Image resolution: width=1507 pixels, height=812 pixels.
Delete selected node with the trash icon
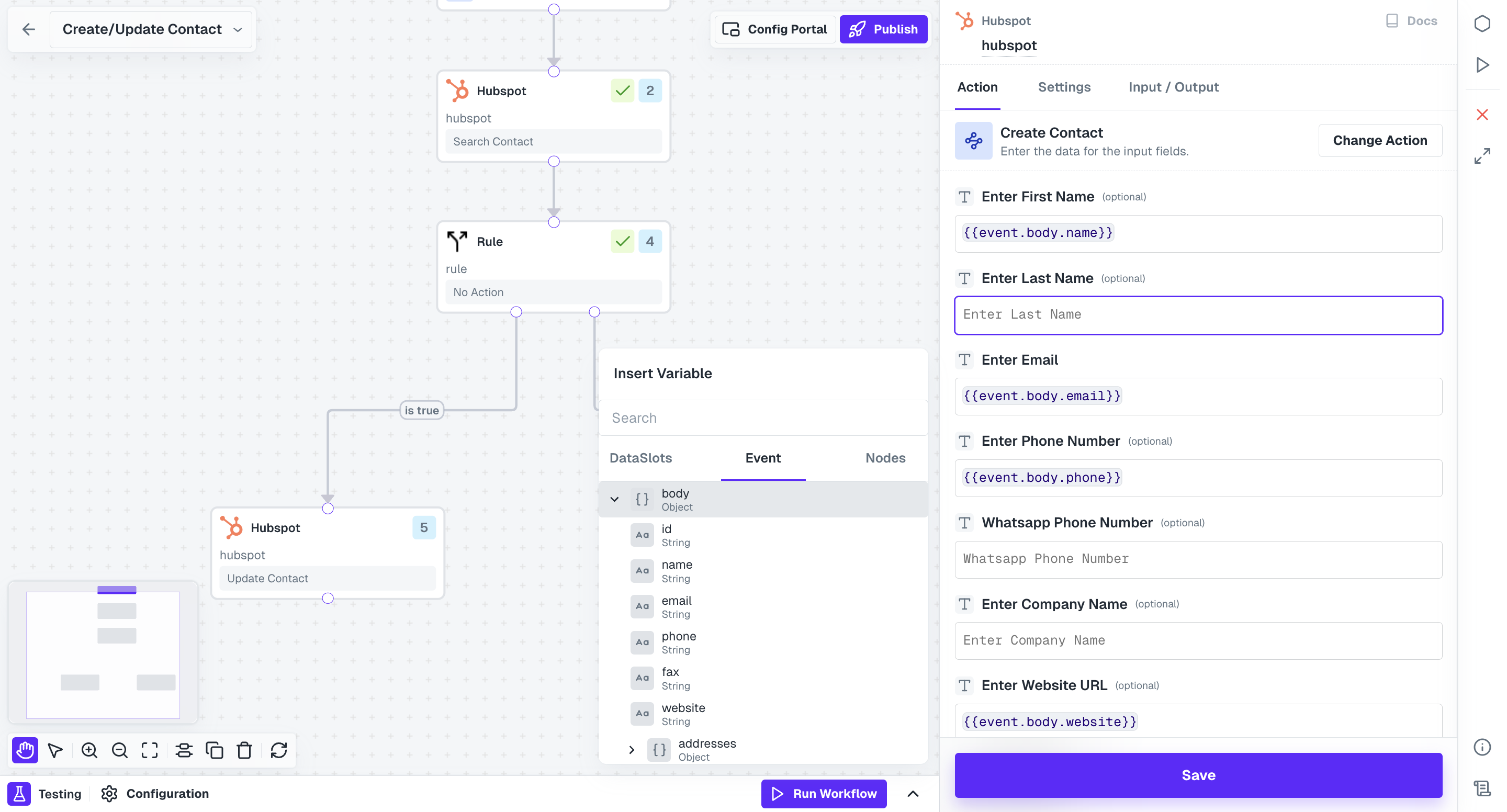(x=244, y=750)
